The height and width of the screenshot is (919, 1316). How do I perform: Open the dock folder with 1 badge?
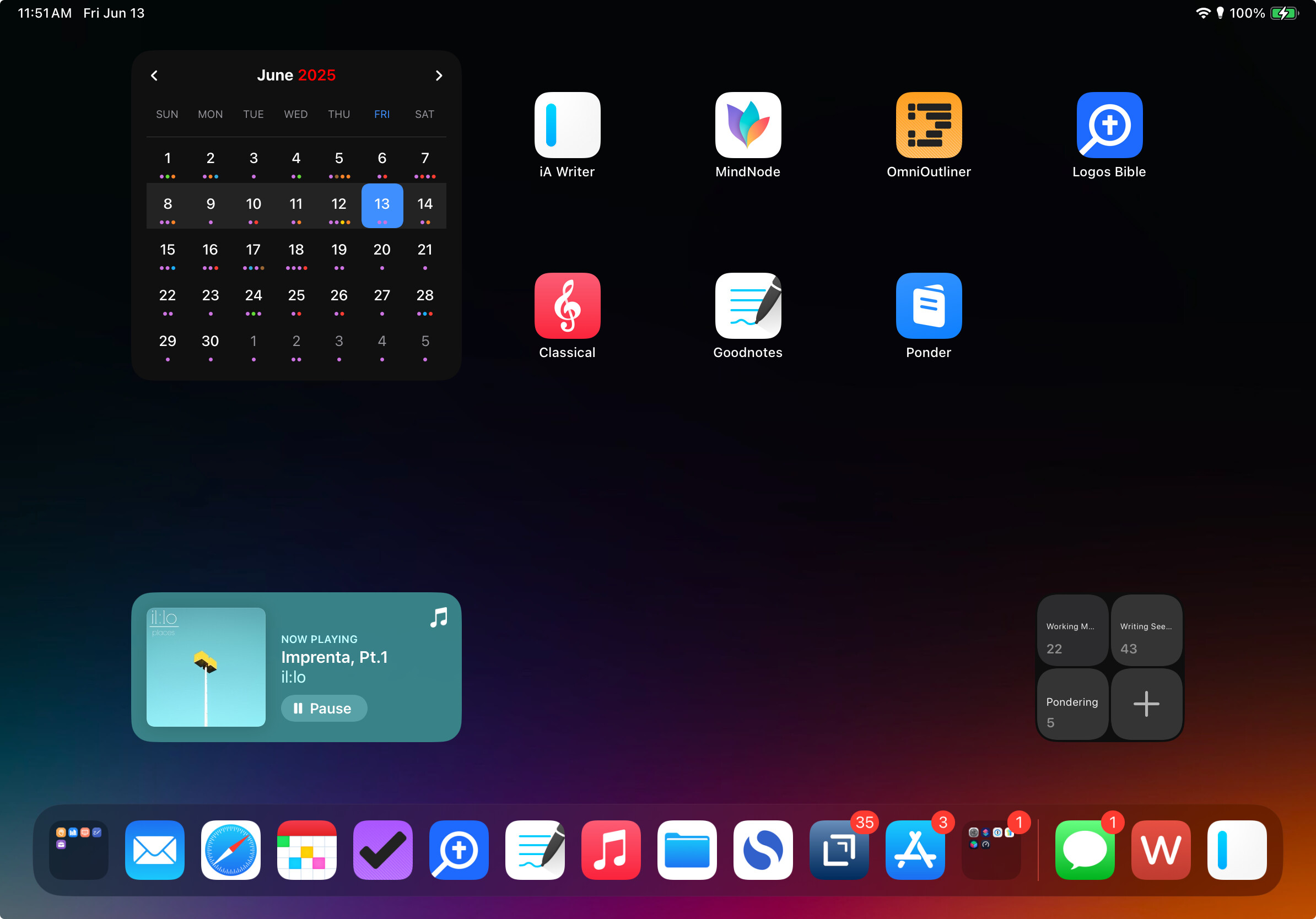(991, 850)
